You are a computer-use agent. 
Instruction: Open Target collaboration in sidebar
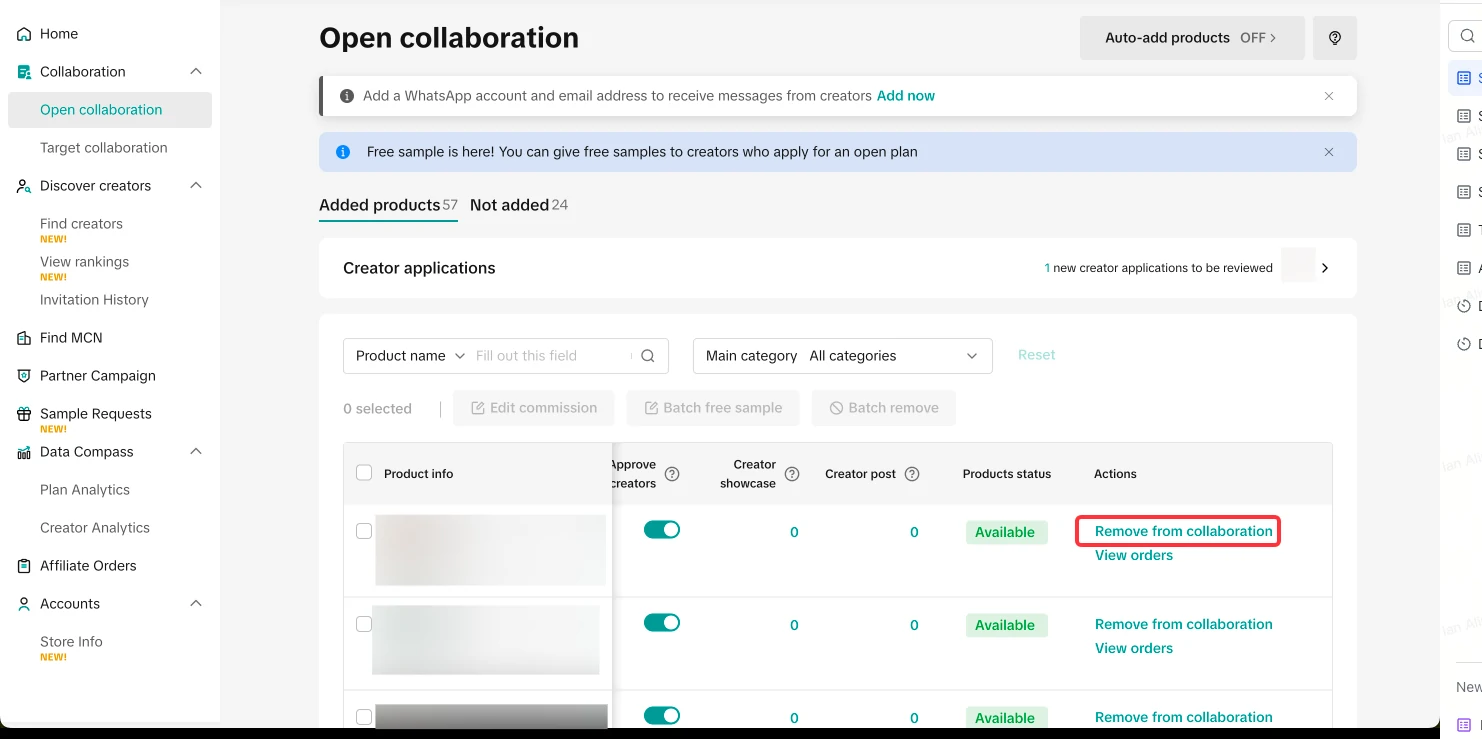(x=103, y=148)
